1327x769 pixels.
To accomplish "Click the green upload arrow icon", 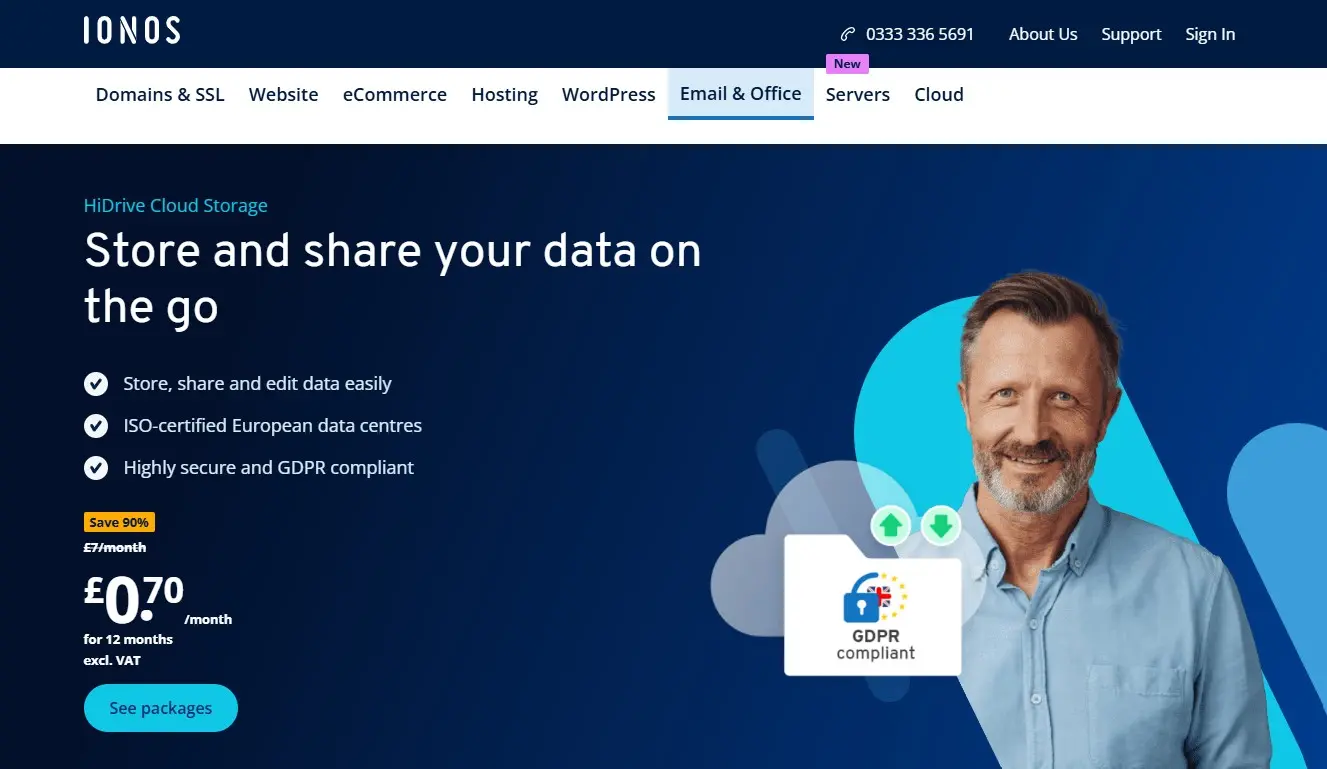I will [890, 525].
